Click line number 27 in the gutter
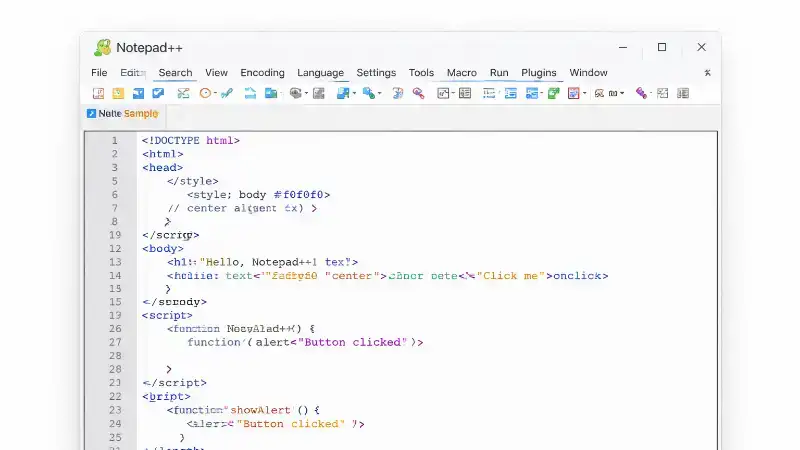The height and width of the screenshot is (450, 800). (x=115, y=342)
